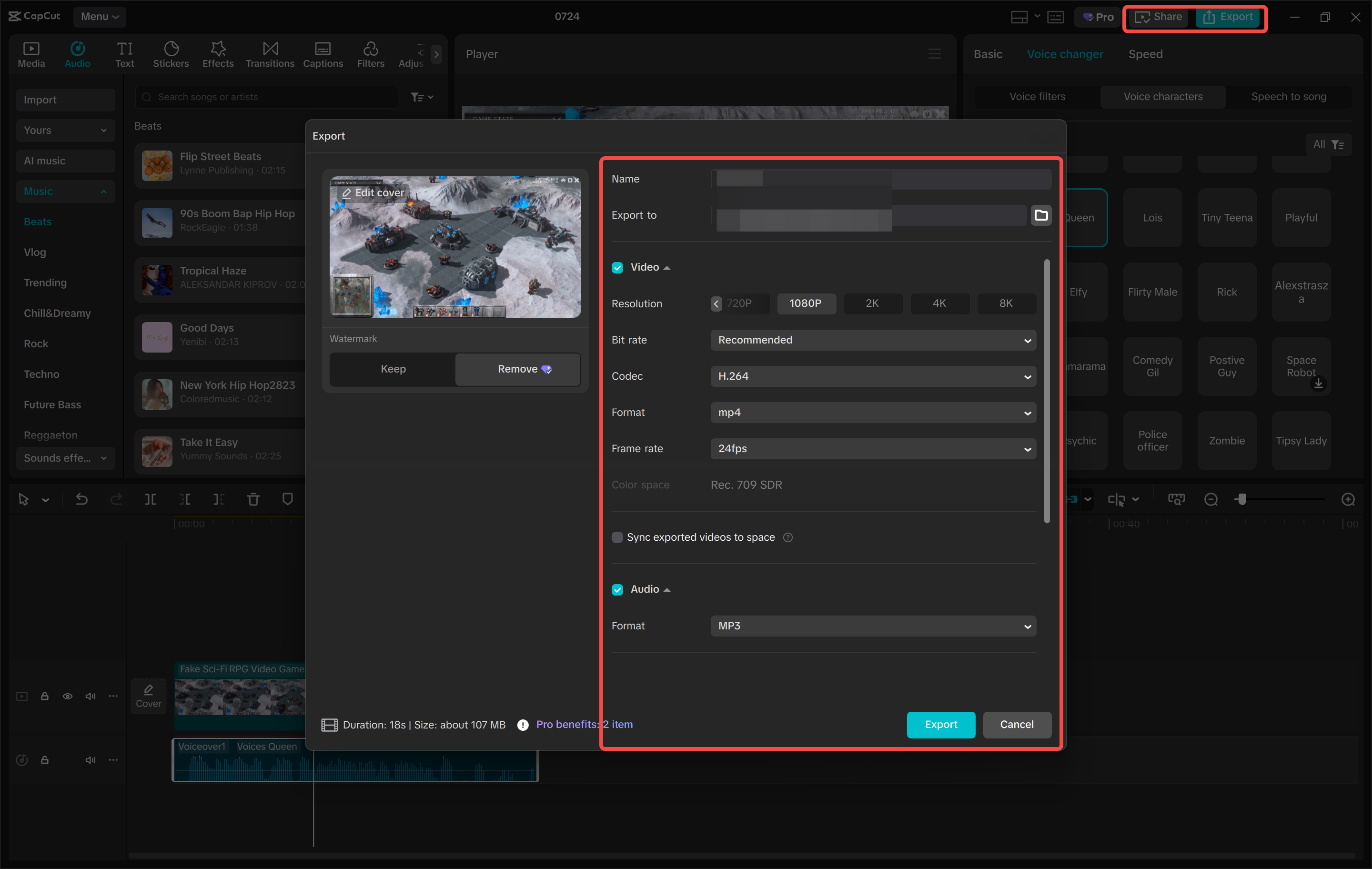The width and height of the screenshot is (1372, 869).
Task: Open the Effects panel
Action: (x=218, y=53)
